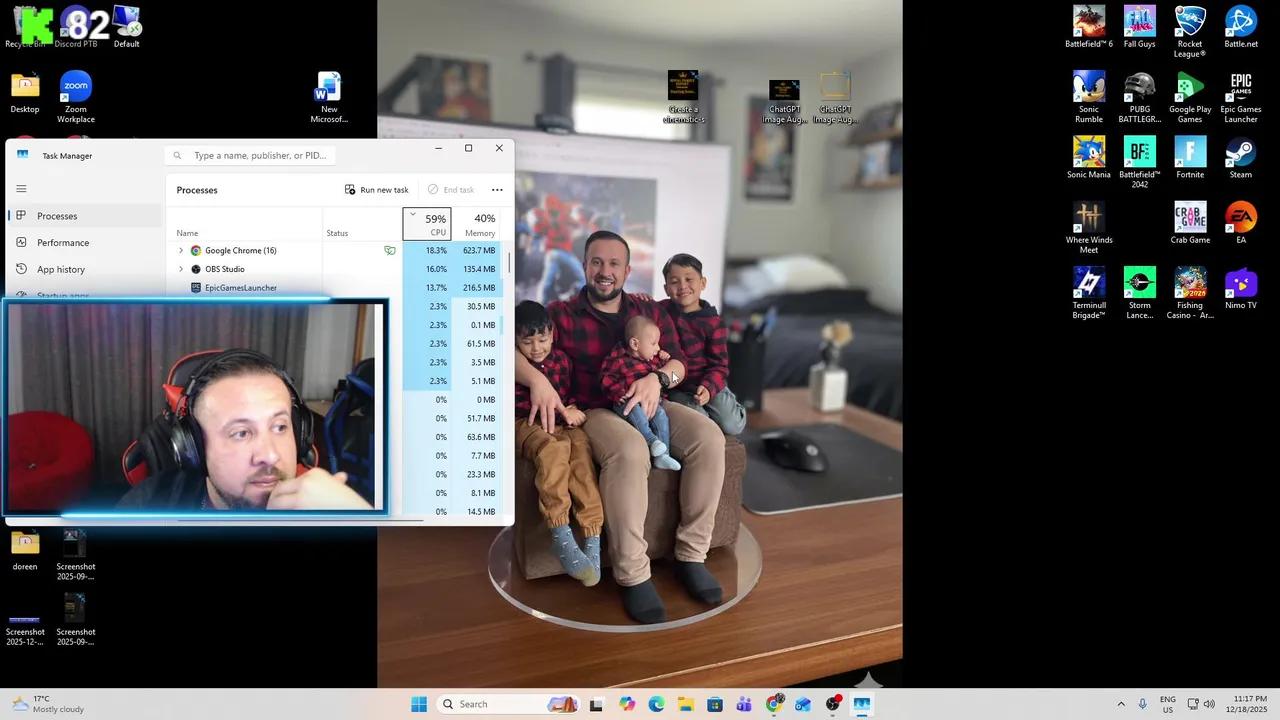This screenshot has width=1280, height=720.
Task: Open File Explorer from the taskbar
Action: (x=685, y=704)
